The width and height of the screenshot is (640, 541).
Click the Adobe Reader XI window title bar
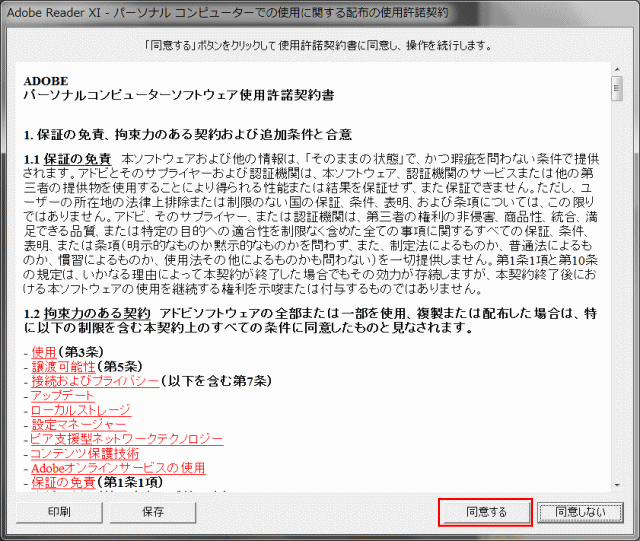point(320,13)
